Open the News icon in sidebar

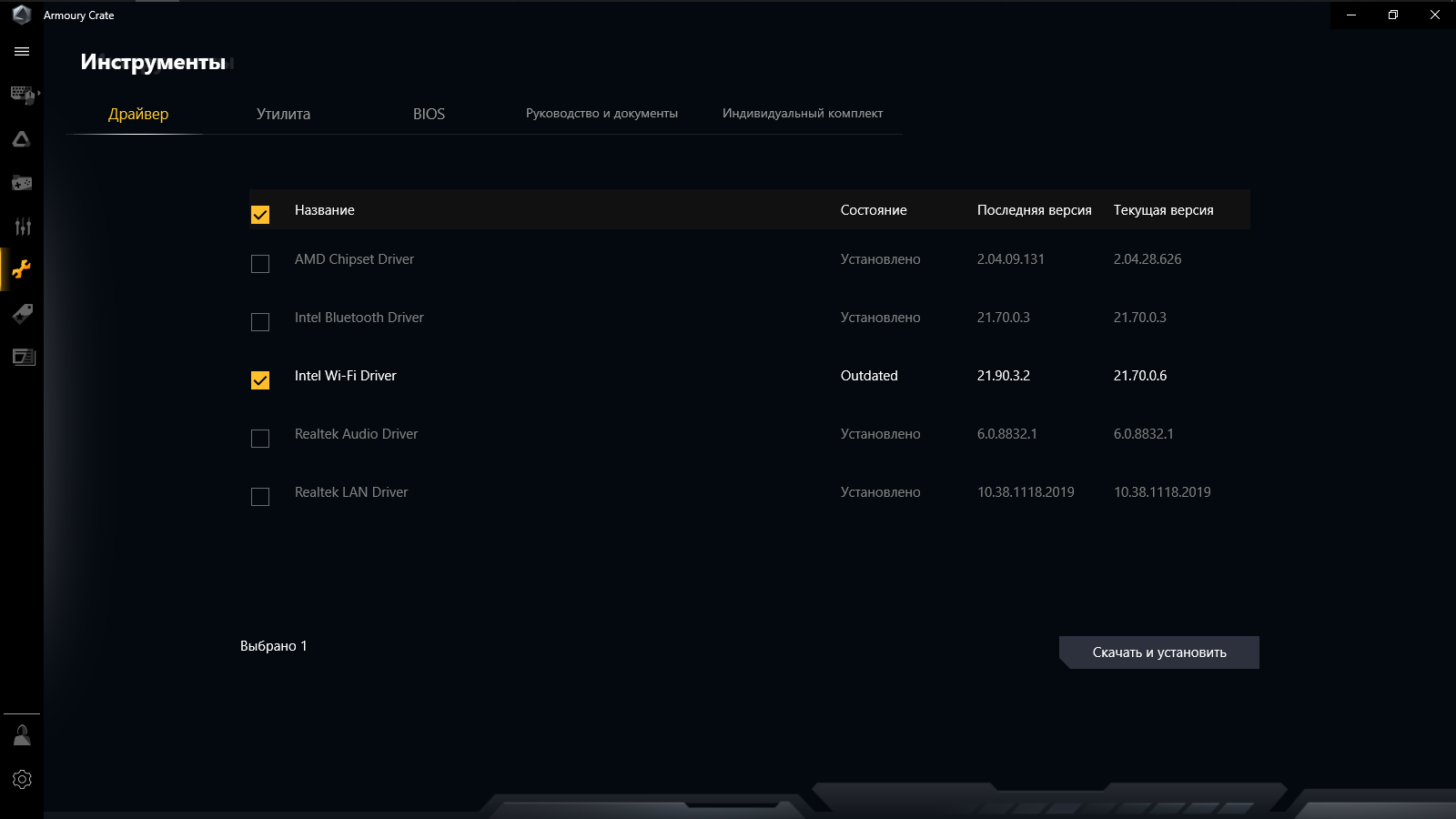(x=22, y=357)
